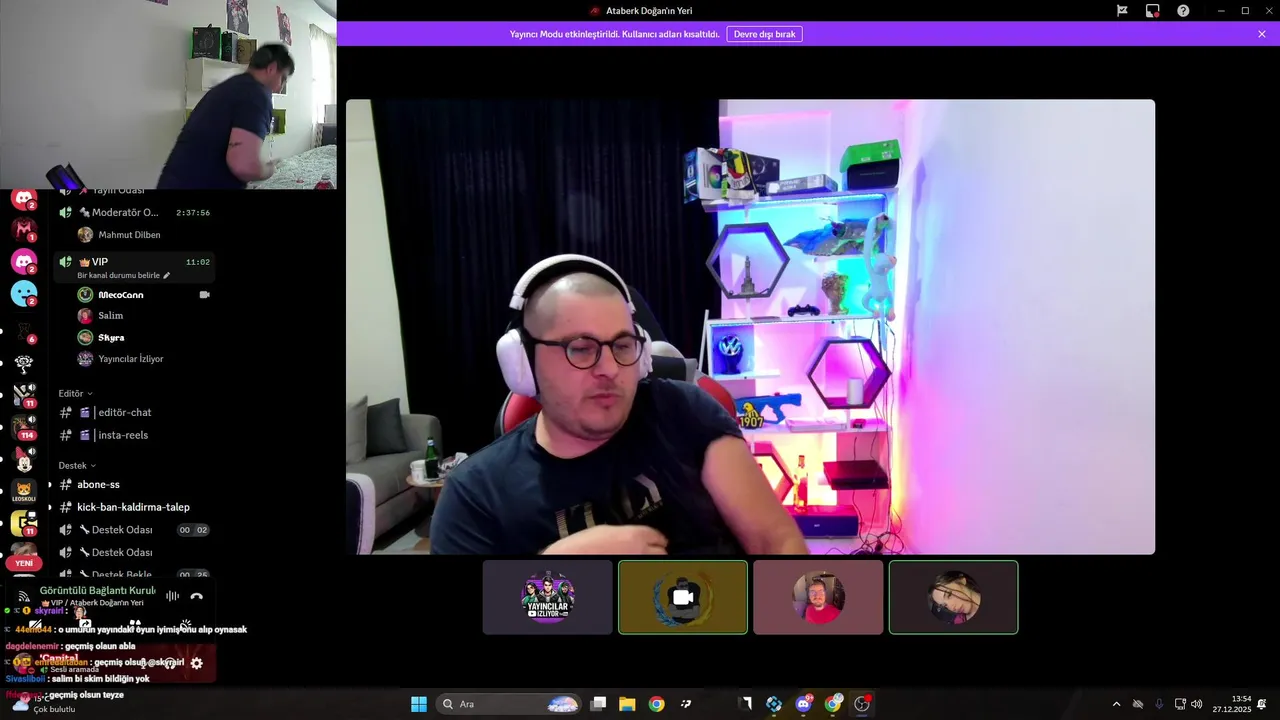1280x720 pixels.
Task: Select user Salim in VIP channel
Action: point(110,316)
